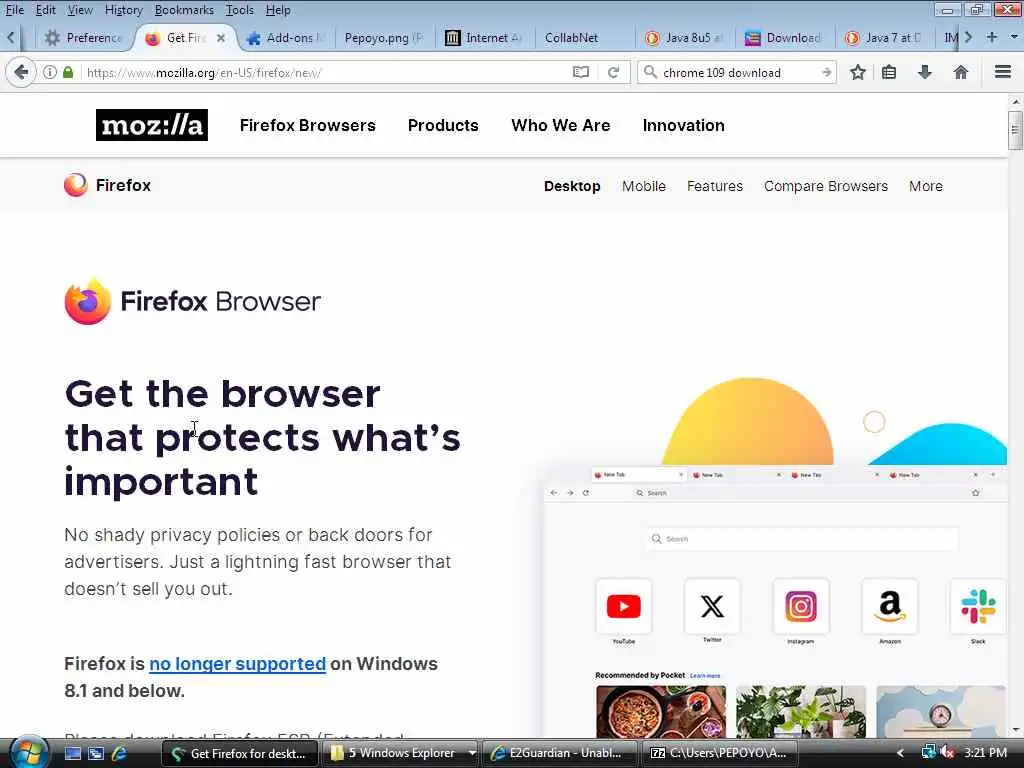1024x768 pixels.
Task: Open the Bookmarks menu
Action: (184, 10)
